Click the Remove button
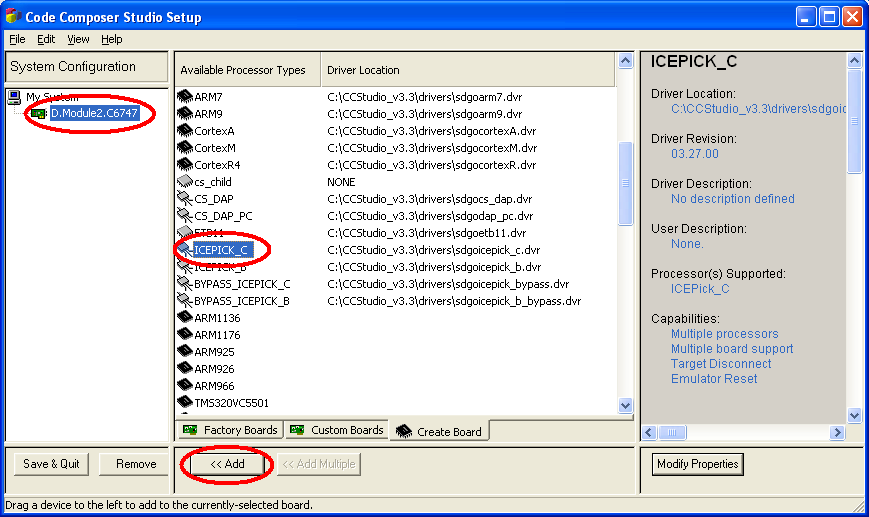 click(136, 464)
